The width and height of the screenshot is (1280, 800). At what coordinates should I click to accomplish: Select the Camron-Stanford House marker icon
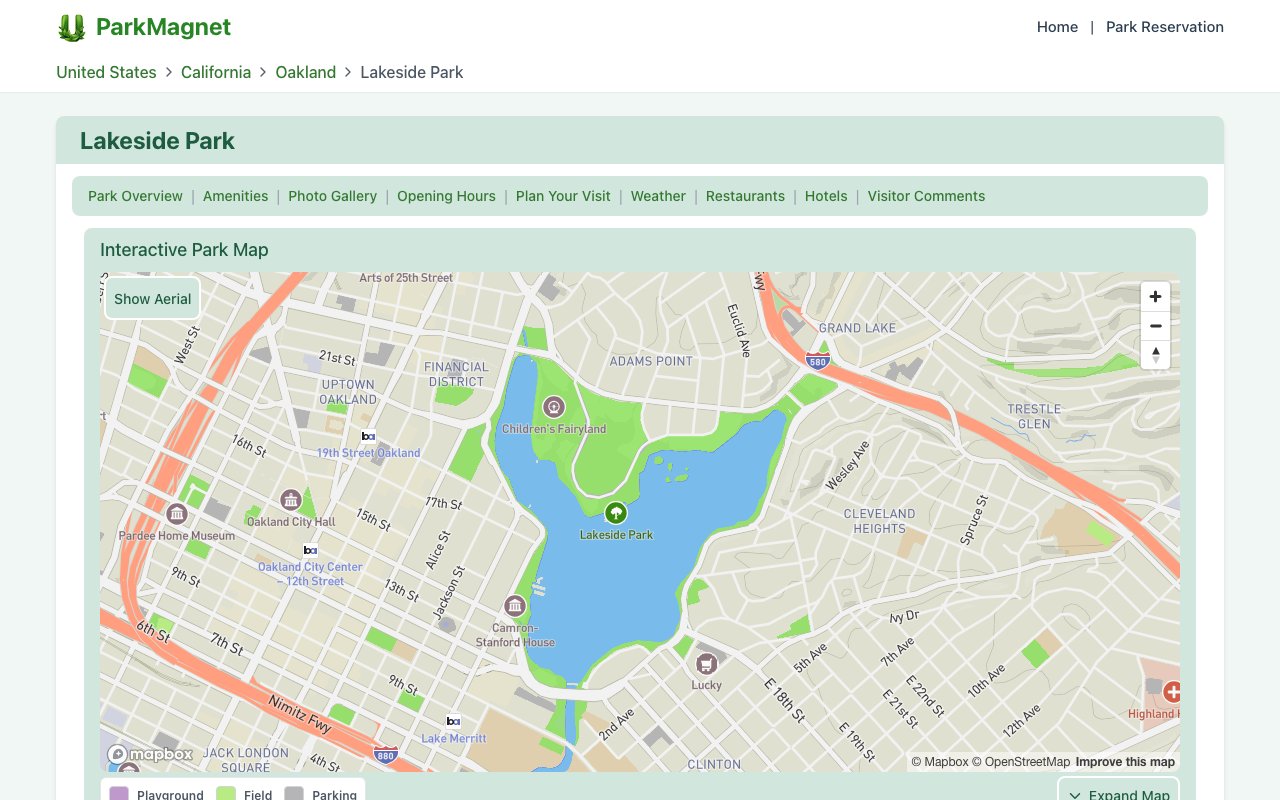[x=515, y=606]
